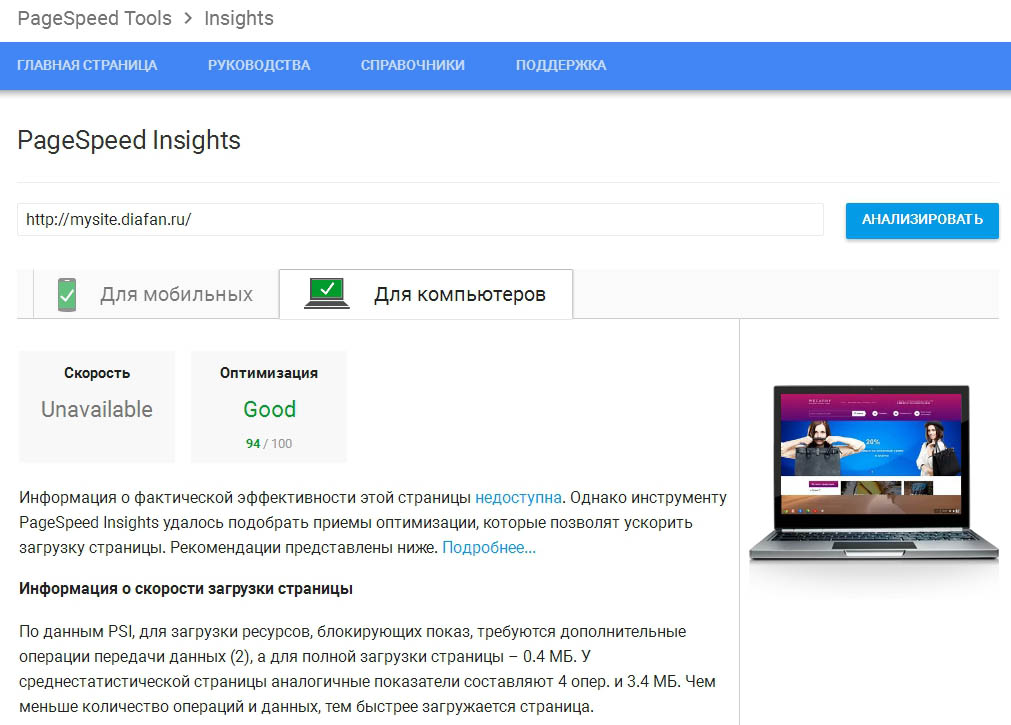This screenshot has width=1011, height=725.
Task: Click the PageSpeed Insights page heading
Action: (129, 141)
